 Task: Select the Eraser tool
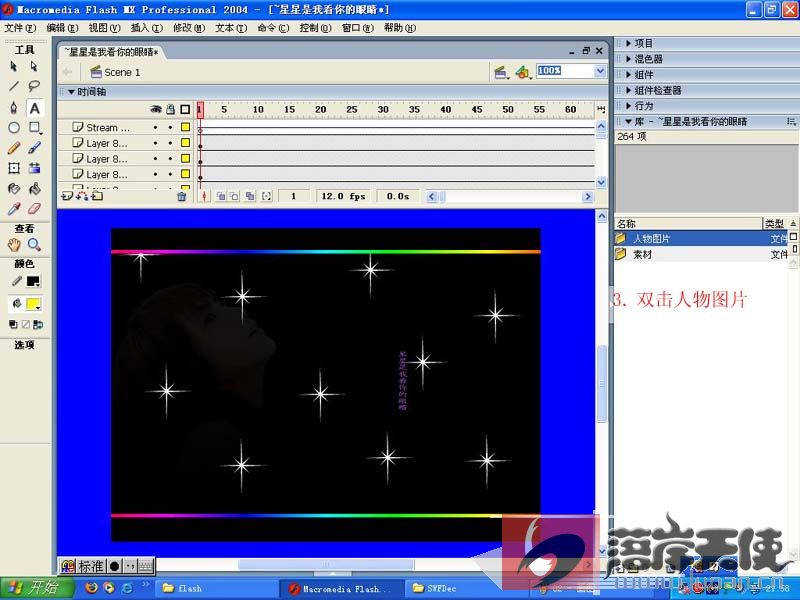click(x=34, y=209)
